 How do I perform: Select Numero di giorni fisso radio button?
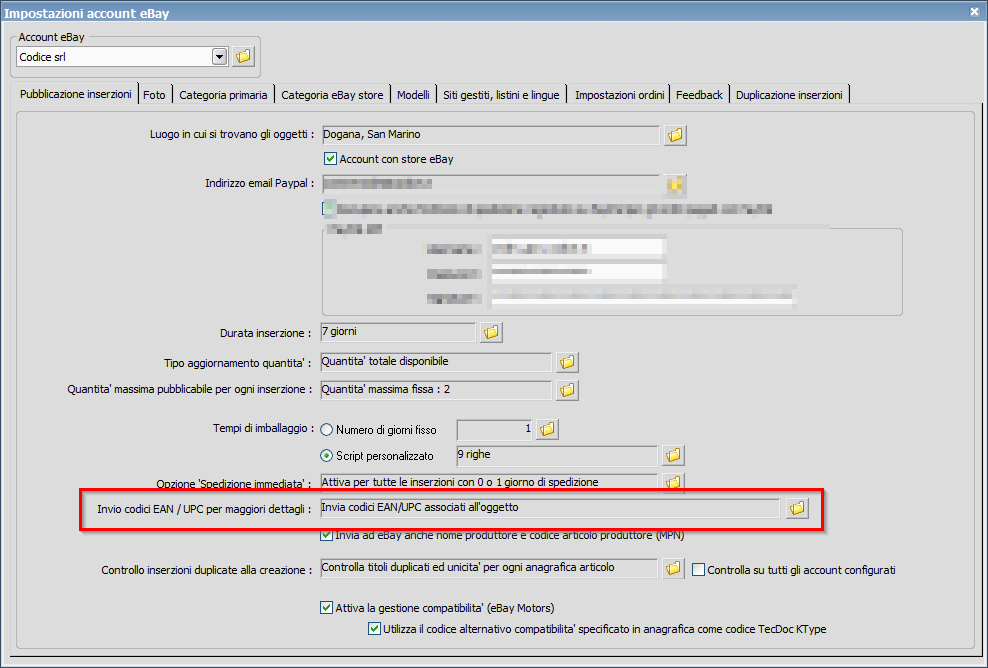point(326,430)
